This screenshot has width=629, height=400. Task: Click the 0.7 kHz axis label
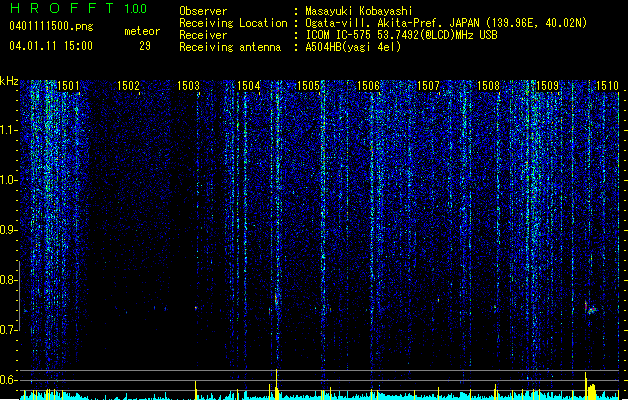8,330
